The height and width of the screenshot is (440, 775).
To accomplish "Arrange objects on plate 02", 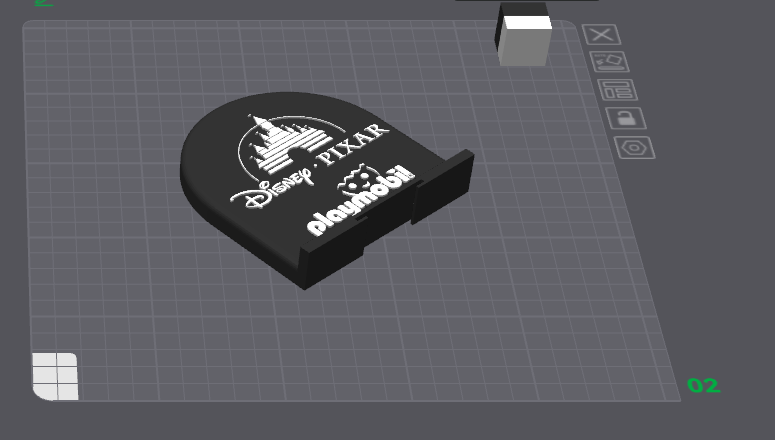I will click(617, 90).
